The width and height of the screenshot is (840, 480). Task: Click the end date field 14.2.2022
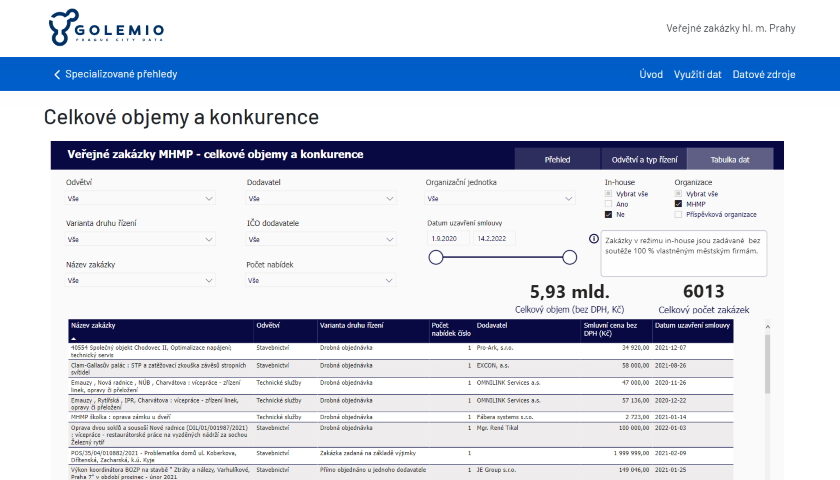pos(493,238)
